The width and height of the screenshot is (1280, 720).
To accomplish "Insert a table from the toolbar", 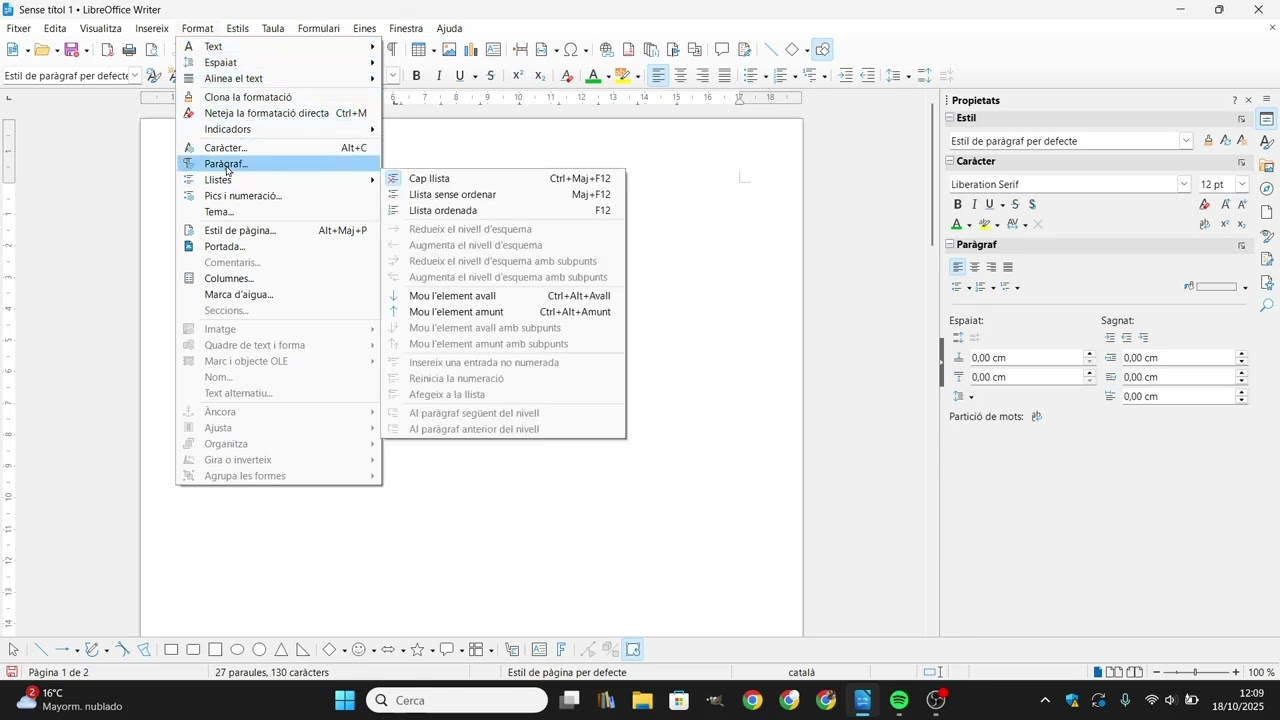I will [418, 50].
